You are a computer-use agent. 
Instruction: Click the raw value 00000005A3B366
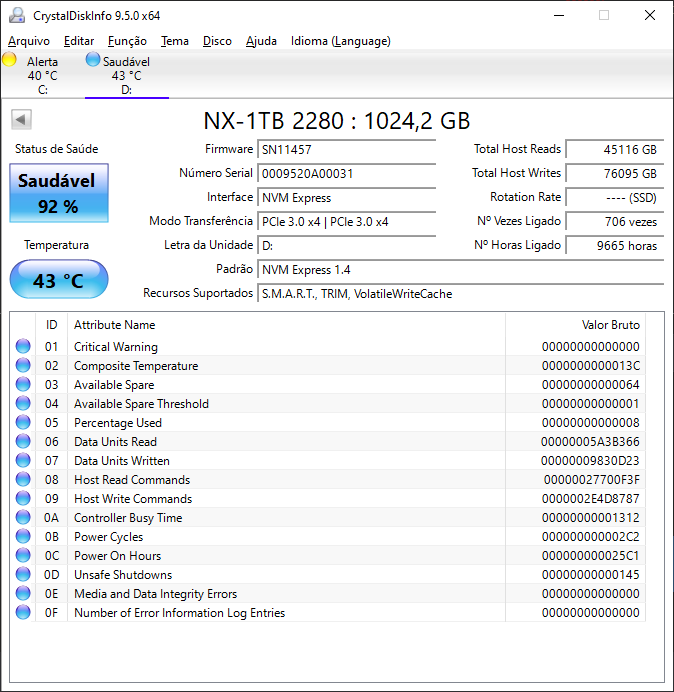(x=590, y=442)
